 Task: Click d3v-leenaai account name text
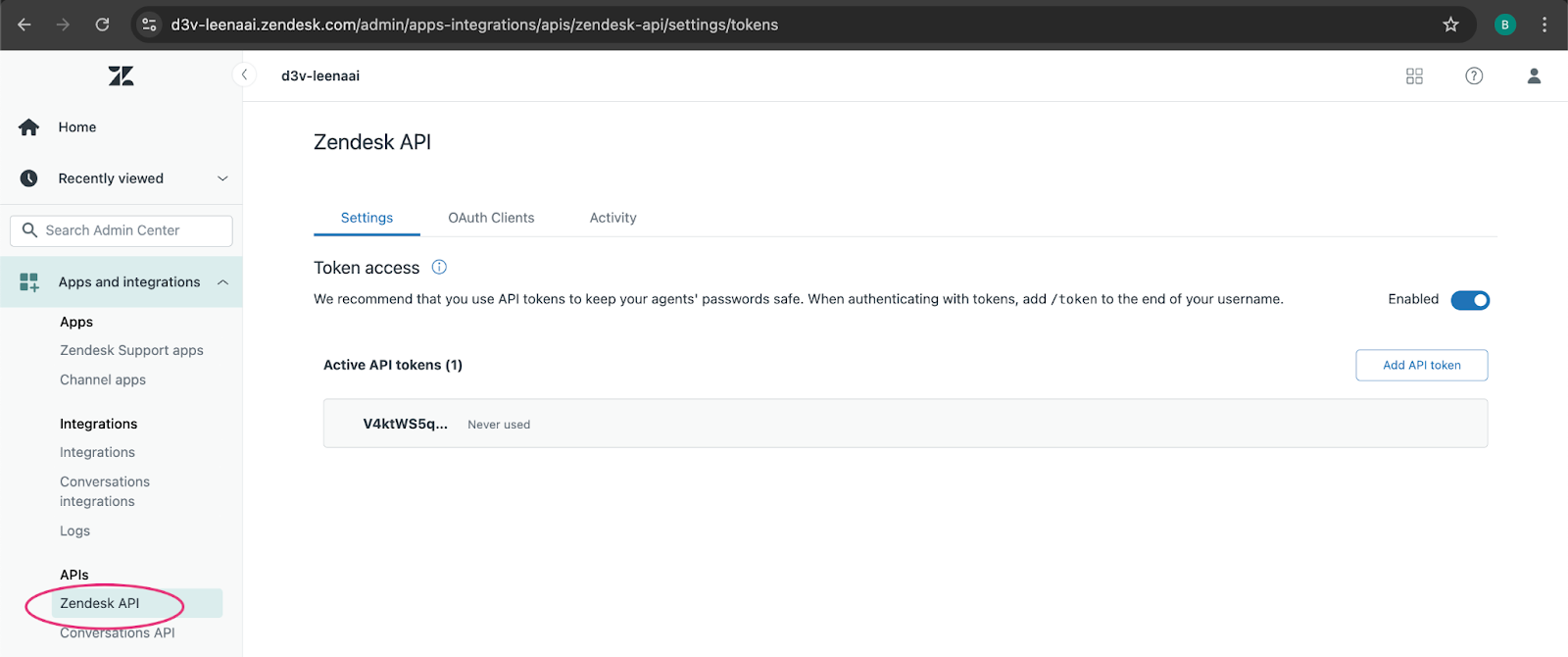click(x=320, y=76)
